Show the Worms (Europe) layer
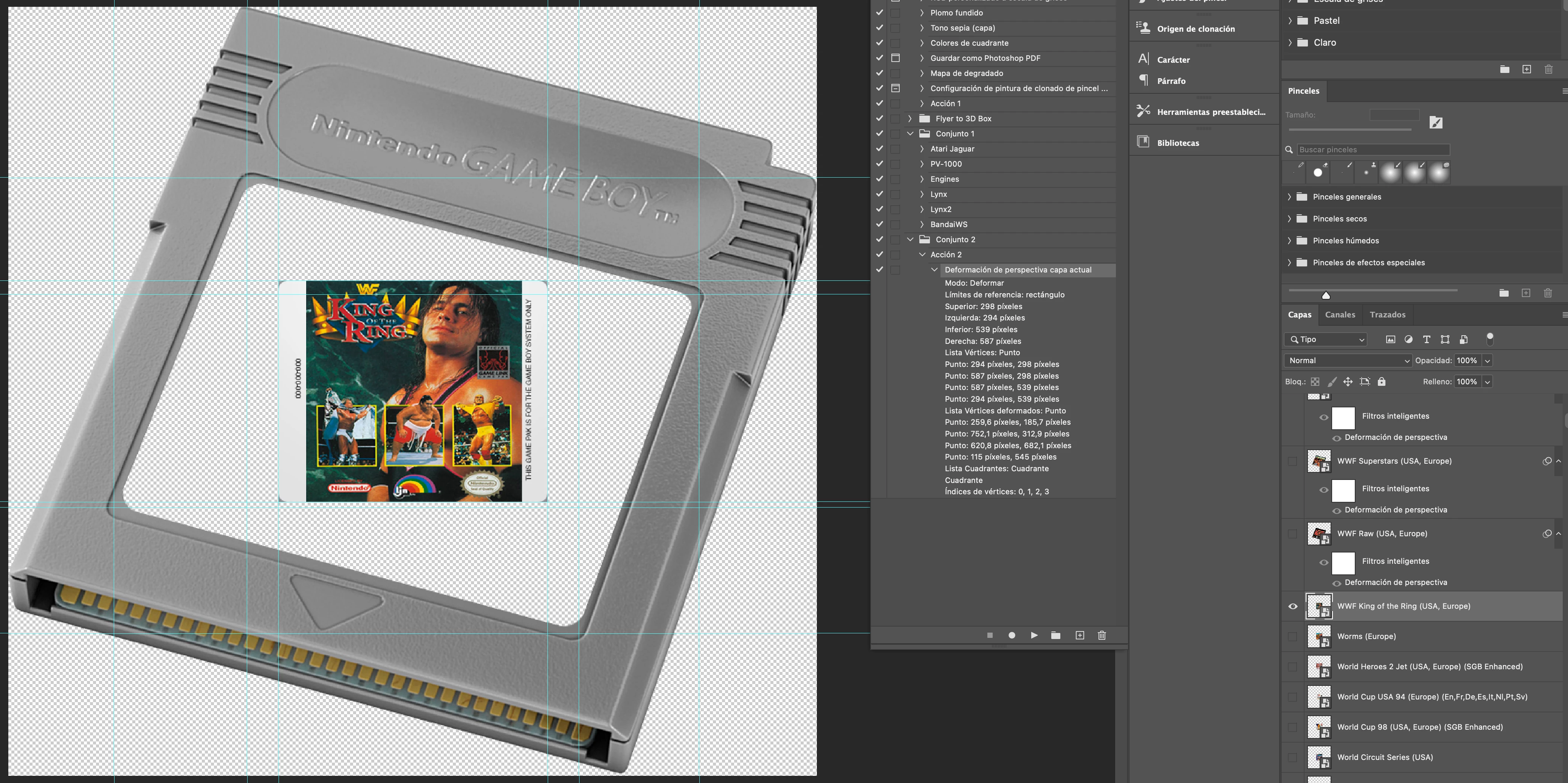Viewport: 1568px width, 783px height. 1293,636
